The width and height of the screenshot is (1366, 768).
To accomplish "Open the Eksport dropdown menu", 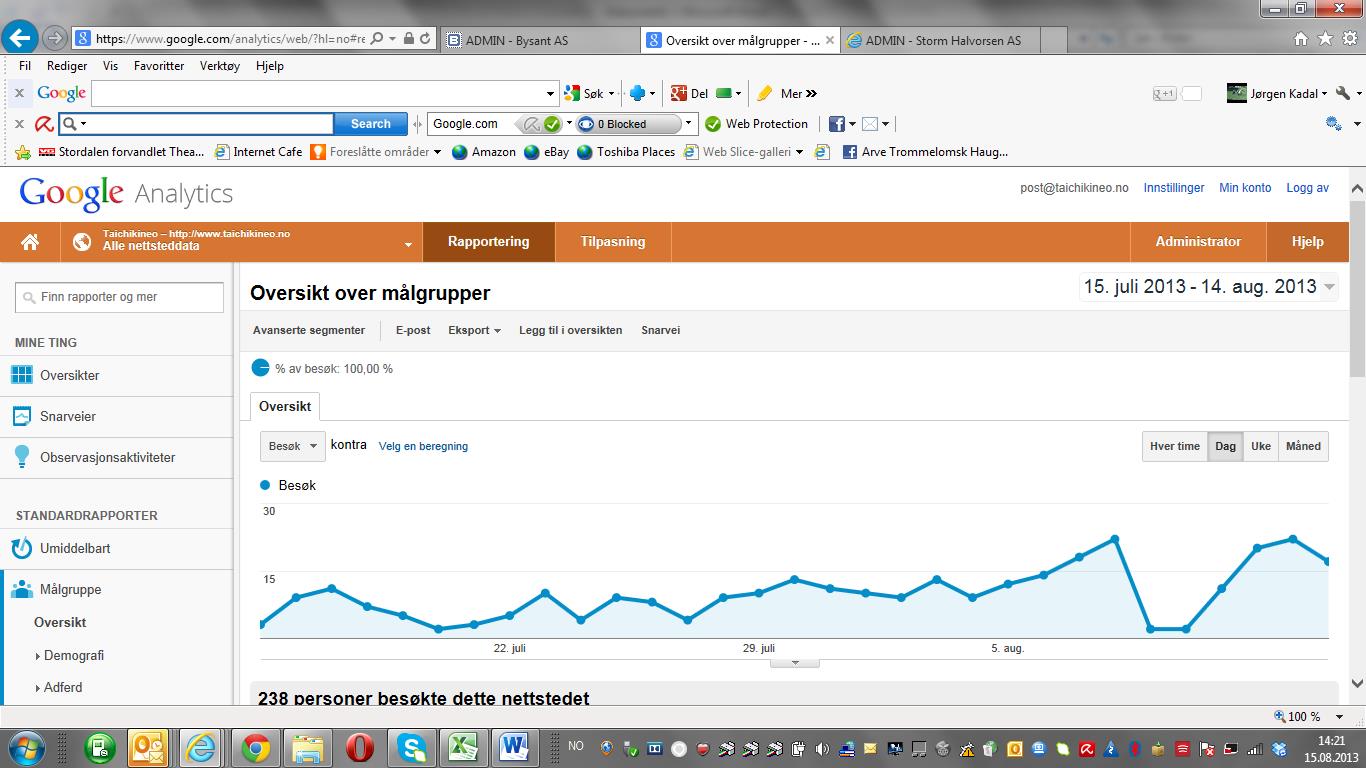I will 474,330.
